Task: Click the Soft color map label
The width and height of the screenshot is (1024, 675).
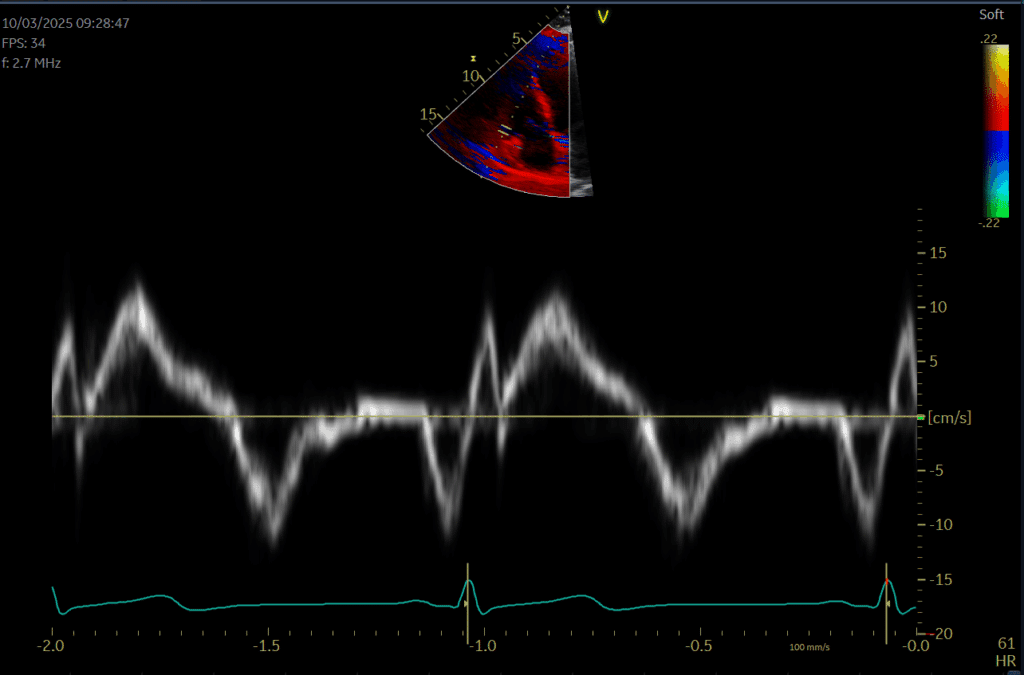Action: tap(991, 15)
